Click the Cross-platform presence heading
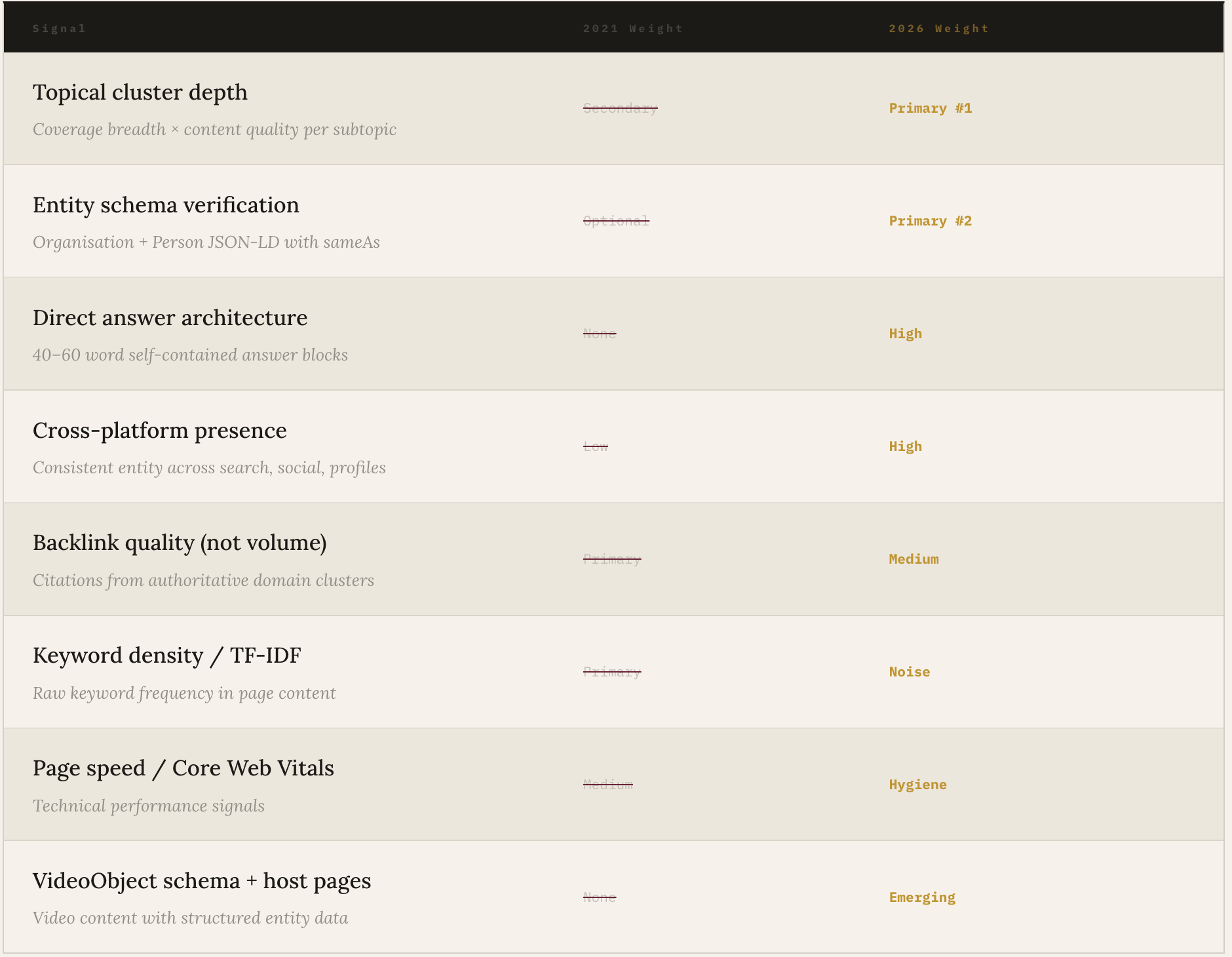Image resolution: width=1232 pixels, height=957 pixels. point(159,431)
